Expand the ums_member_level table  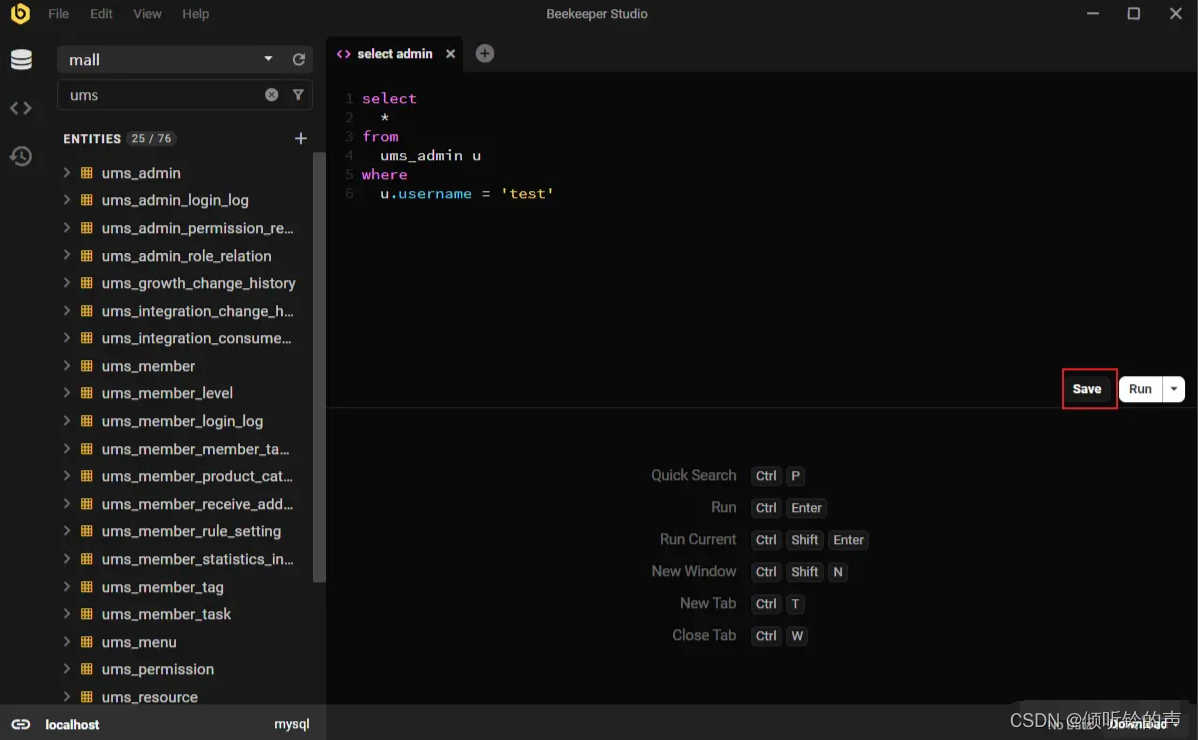66,393
